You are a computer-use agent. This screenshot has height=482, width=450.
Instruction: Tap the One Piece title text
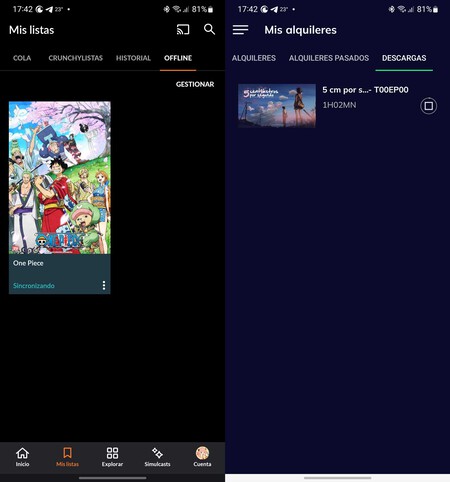(28, 263)
